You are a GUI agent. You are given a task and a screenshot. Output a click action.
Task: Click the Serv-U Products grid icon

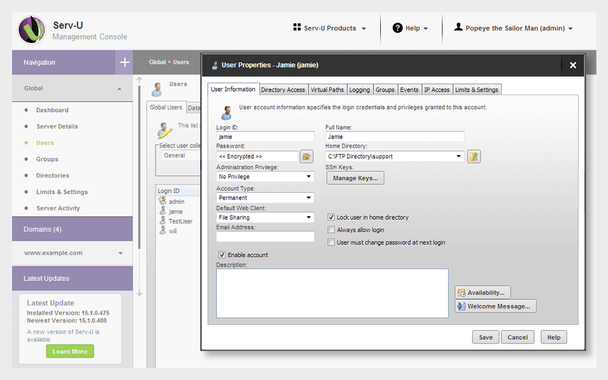297,27
